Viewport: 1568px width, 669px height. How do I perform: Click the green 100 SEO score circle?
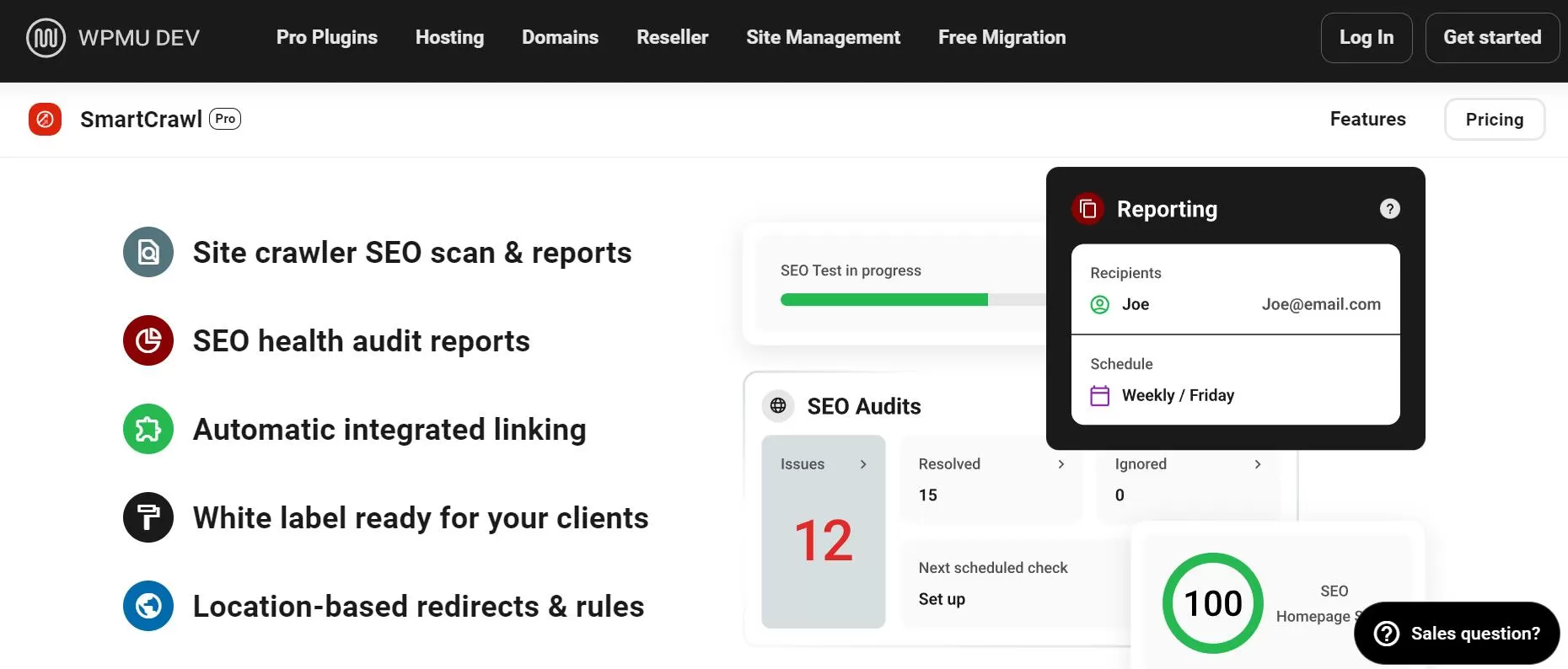(x=1213, y=603)
